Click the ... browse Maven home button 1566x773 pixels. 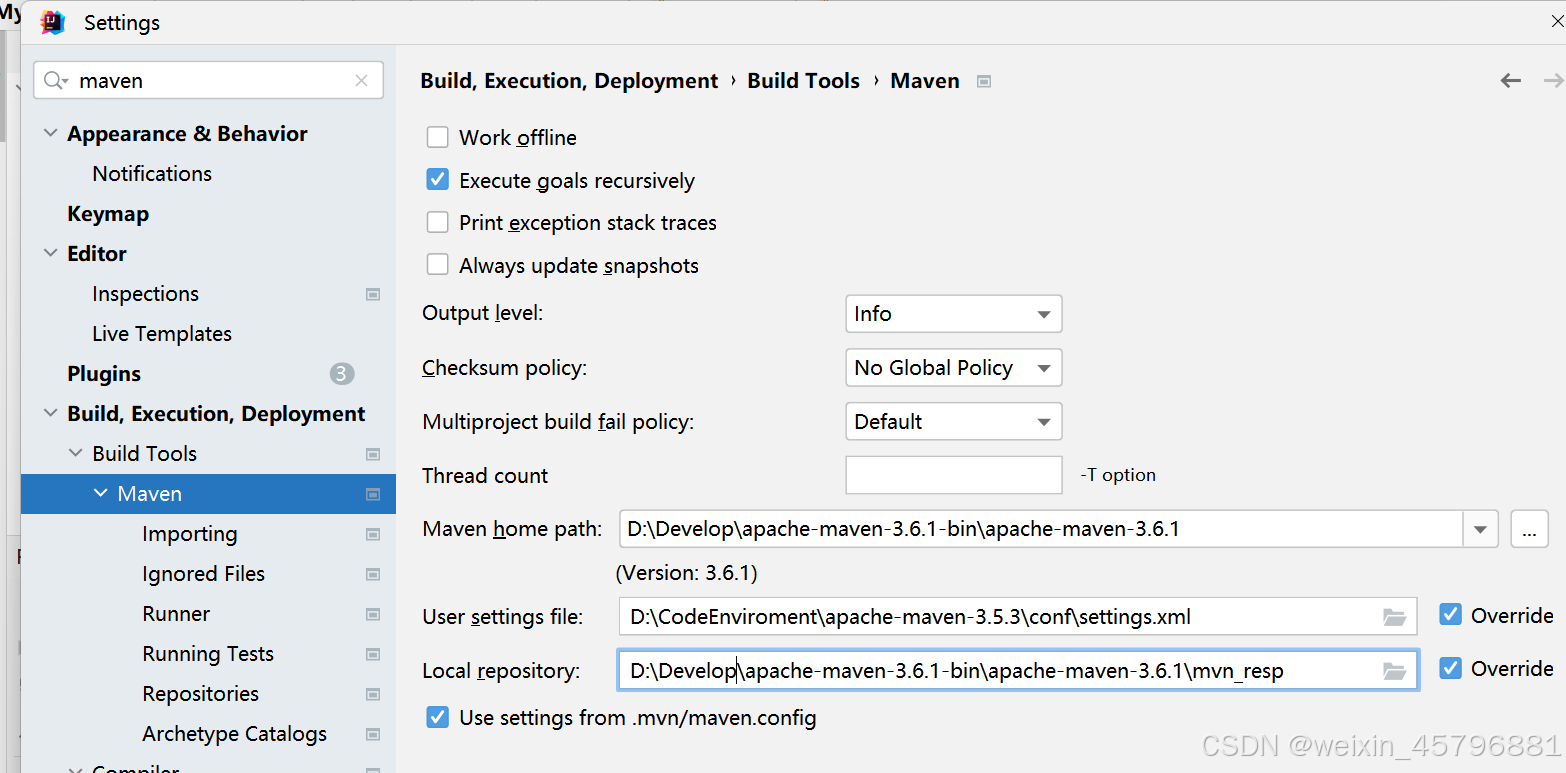pos(1529,529)
